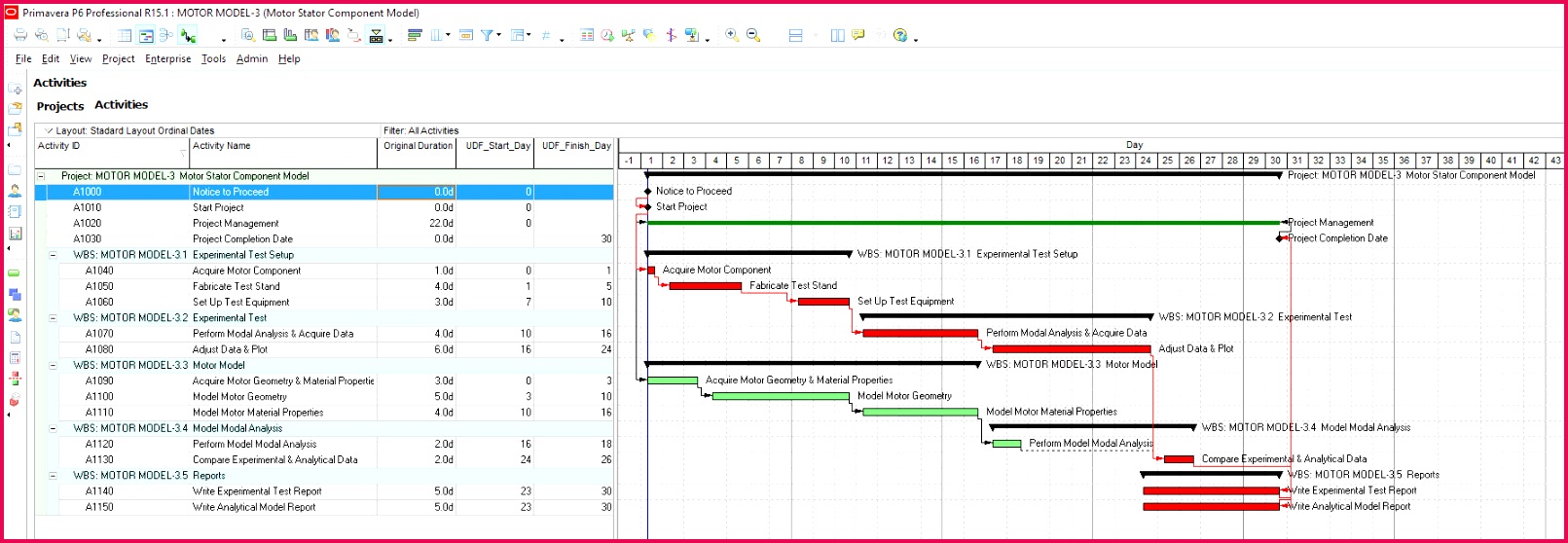The height and width of the screenshot is (543, 1568).
Task: Select activity A1150 Write Analytical Model Report
Action: [324, 507]
